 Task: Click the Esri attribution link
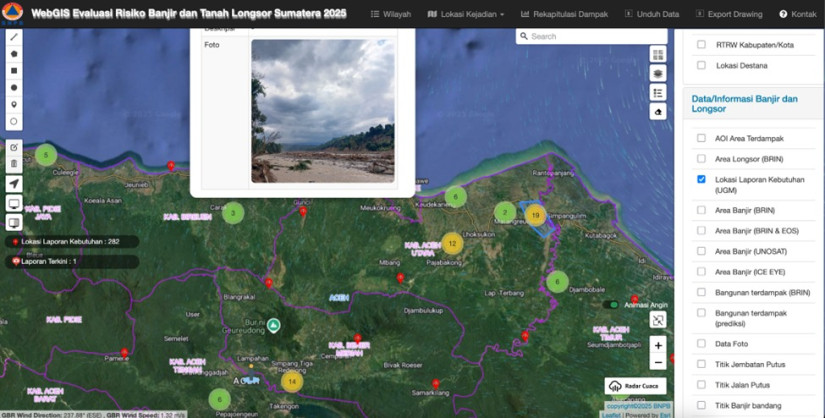pyautogui.click(x=665, y=415)
